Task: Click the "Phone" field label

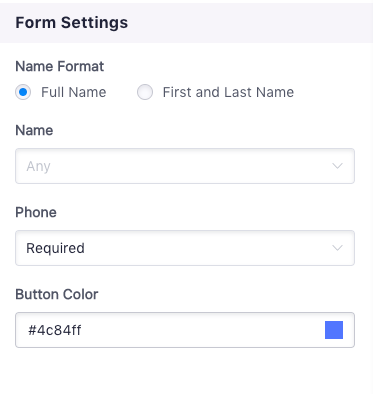Action: (x=36, y=212)
